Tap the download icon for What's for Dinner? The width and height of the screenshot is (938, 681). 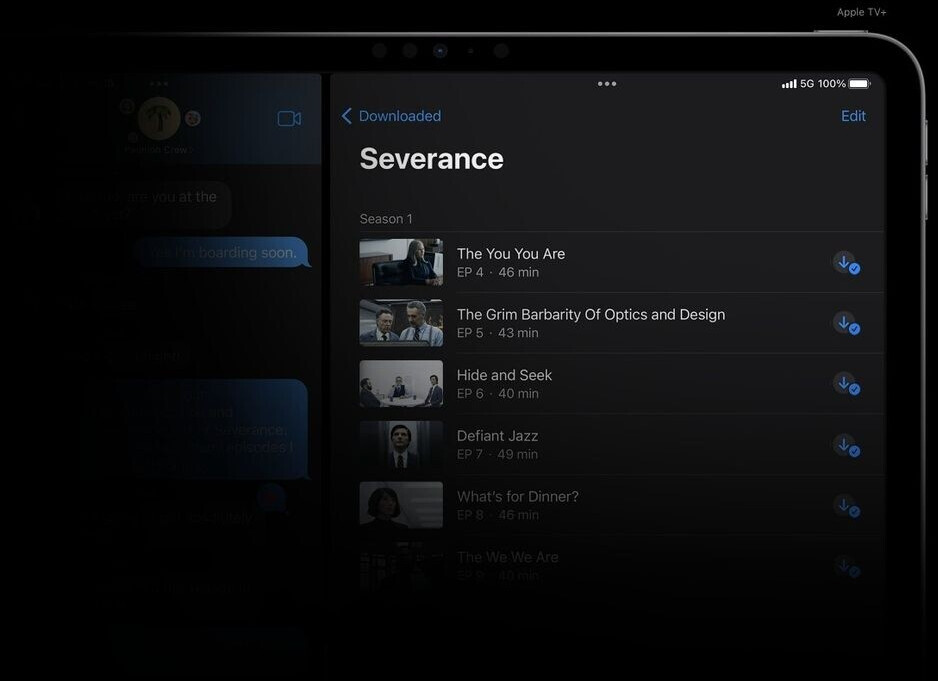(x=846, y=506)
